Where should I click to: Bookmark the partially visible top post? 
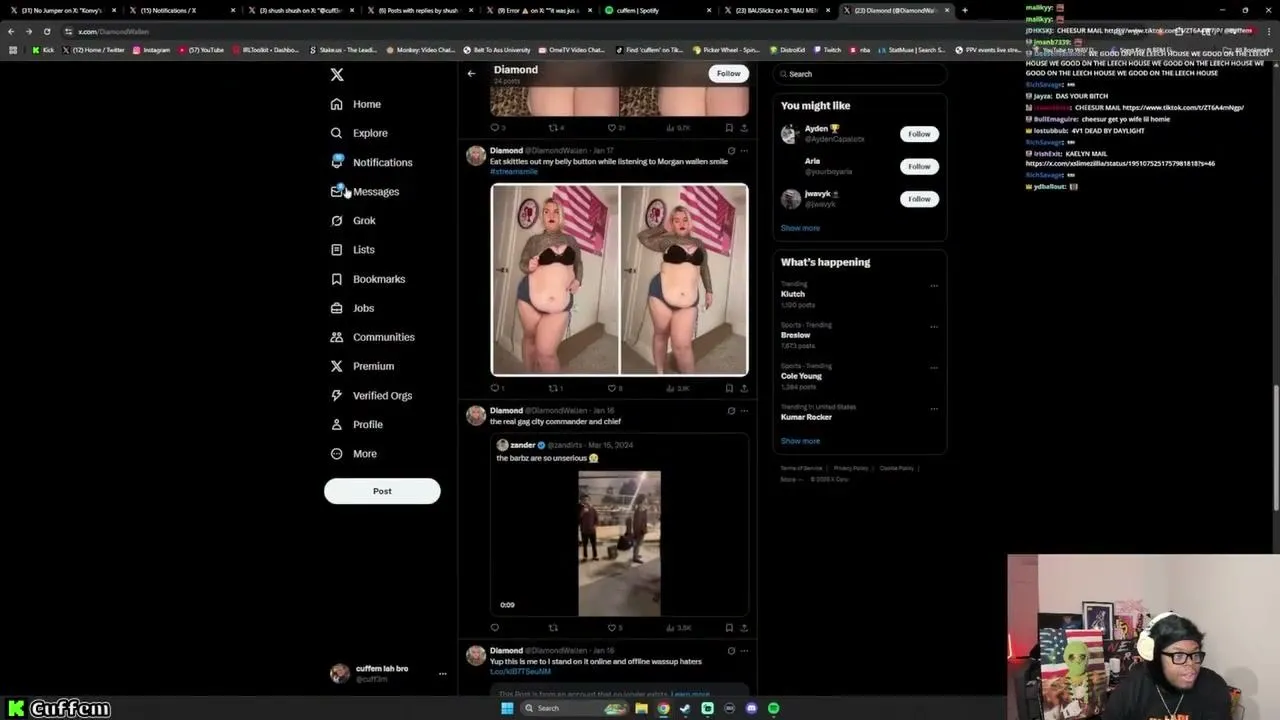point(729,128)
